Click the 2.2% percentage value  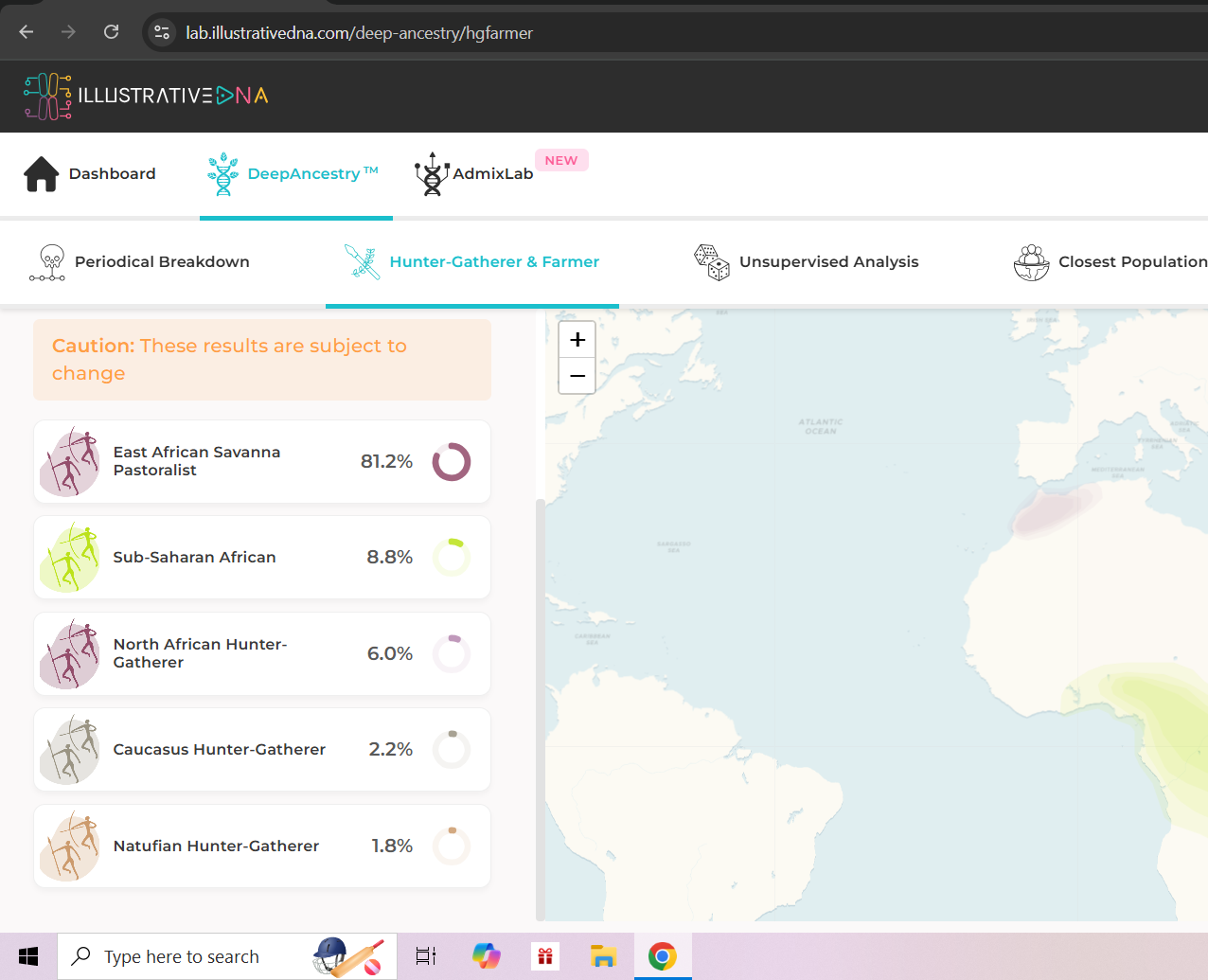pyautogui.click(x=391, y=750)
